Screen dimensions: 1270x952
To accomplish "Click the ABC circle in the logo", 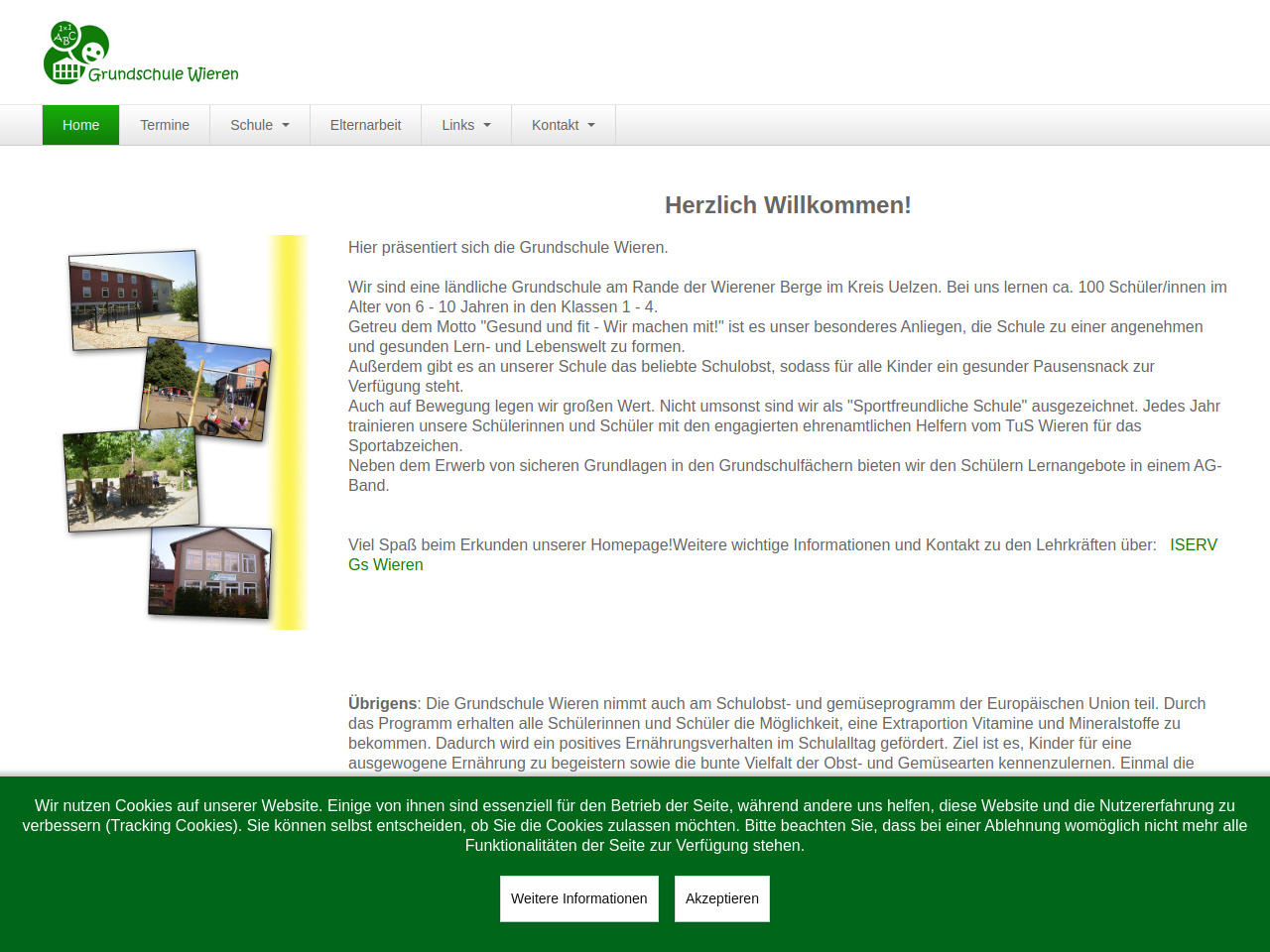I will click(x=64, y=37).
